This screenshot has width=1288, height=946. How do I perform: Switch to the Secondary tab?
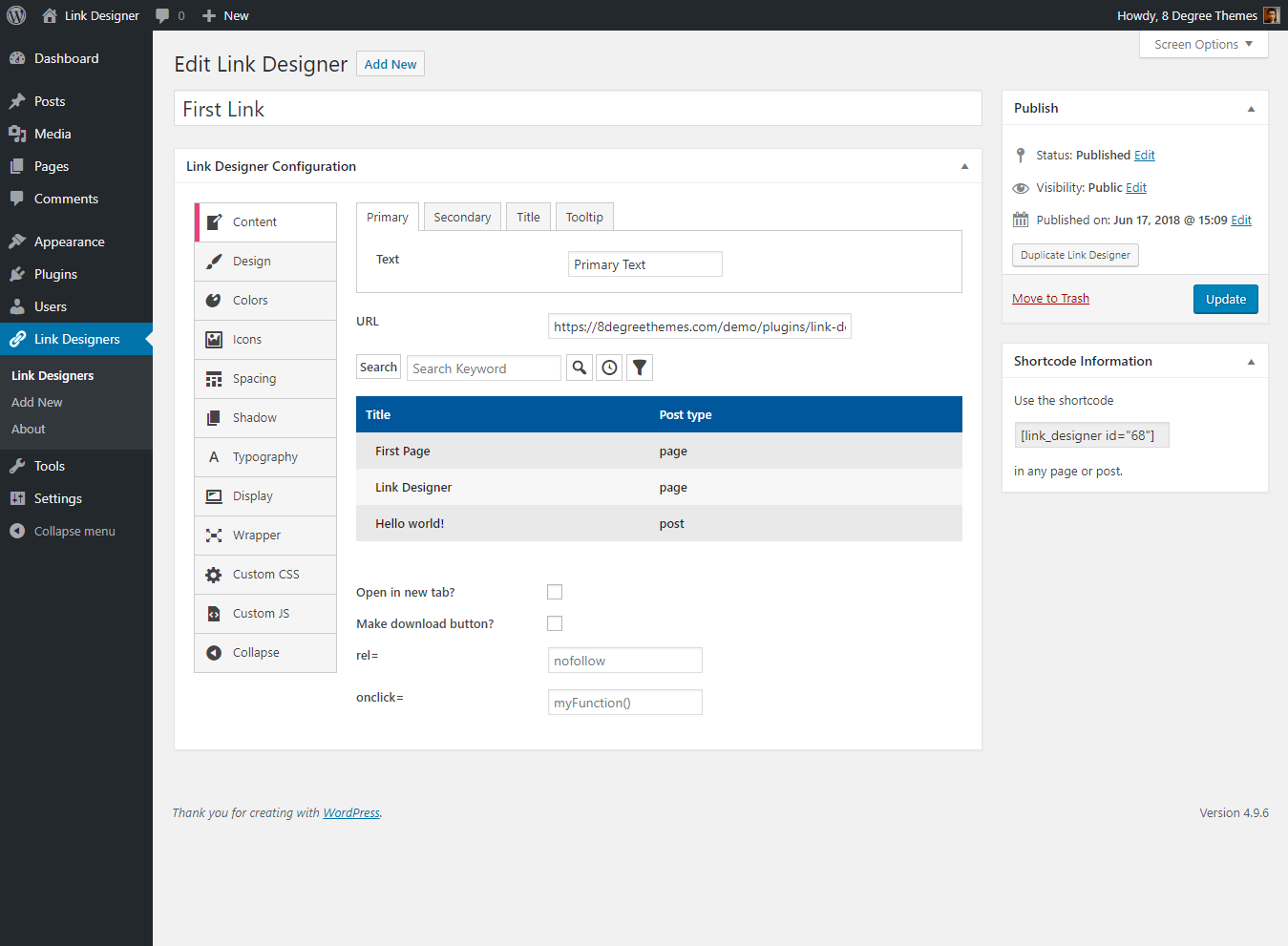click(462, 217)
